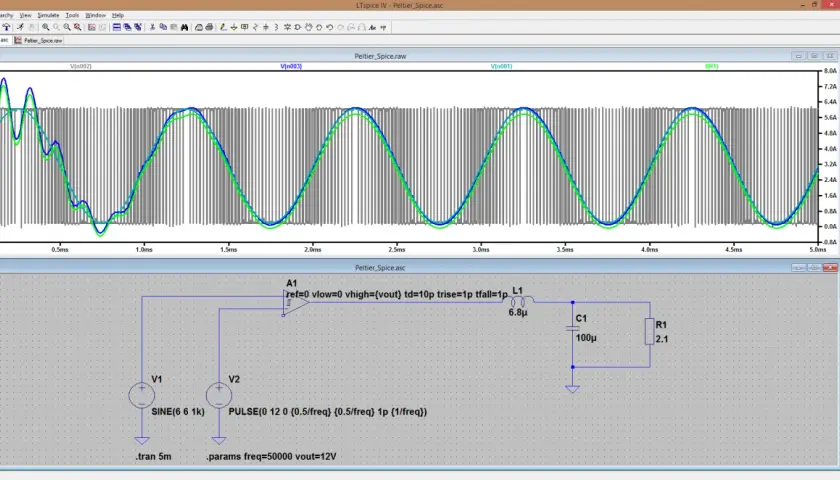Close the Peltier_Spice.asc schematic window

(830, 267)
